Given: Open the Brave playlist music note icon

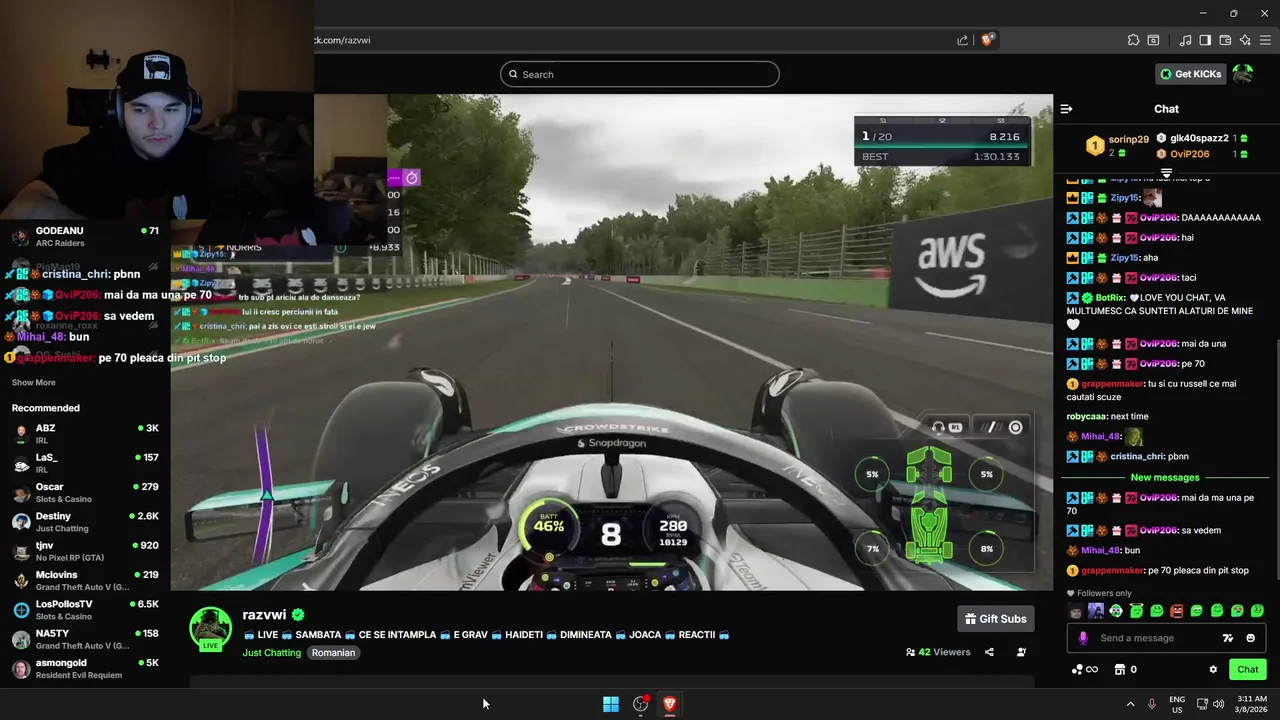Looking at the screenshot, I should pos(1185,40).
